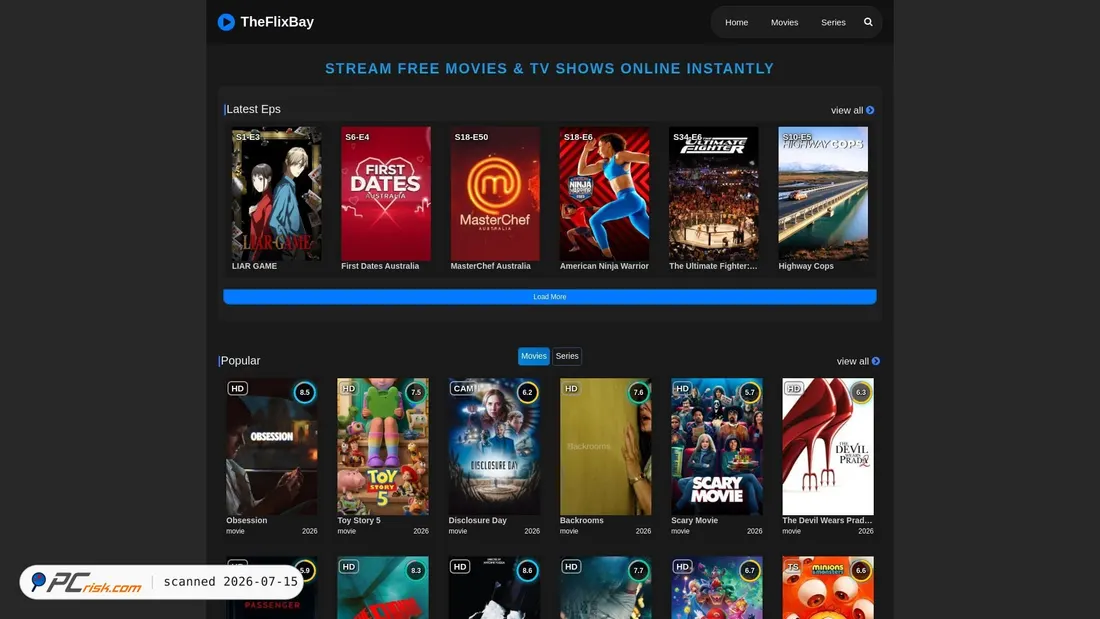Click the 'First Dates Australia' title text
Screen dimensions: 1100x619
coord(380,266)
